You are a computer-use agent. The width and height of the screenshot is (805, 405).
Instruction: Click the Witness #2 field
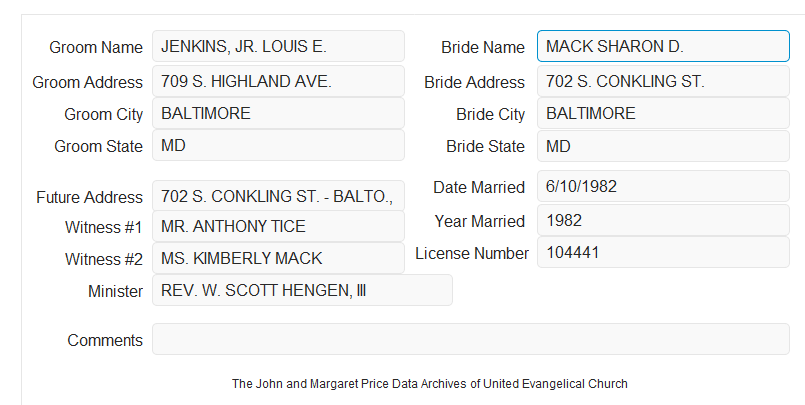278,258
